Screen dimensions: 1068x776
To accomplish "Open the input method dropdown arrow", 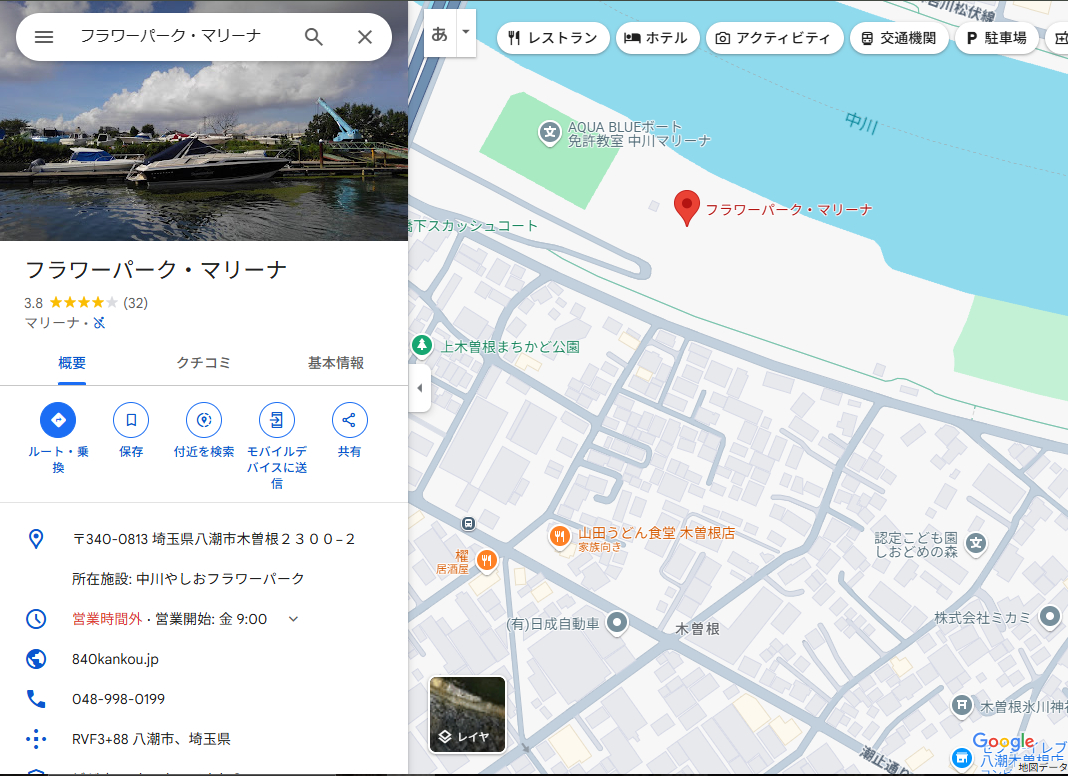I will [x=466, y=33].
